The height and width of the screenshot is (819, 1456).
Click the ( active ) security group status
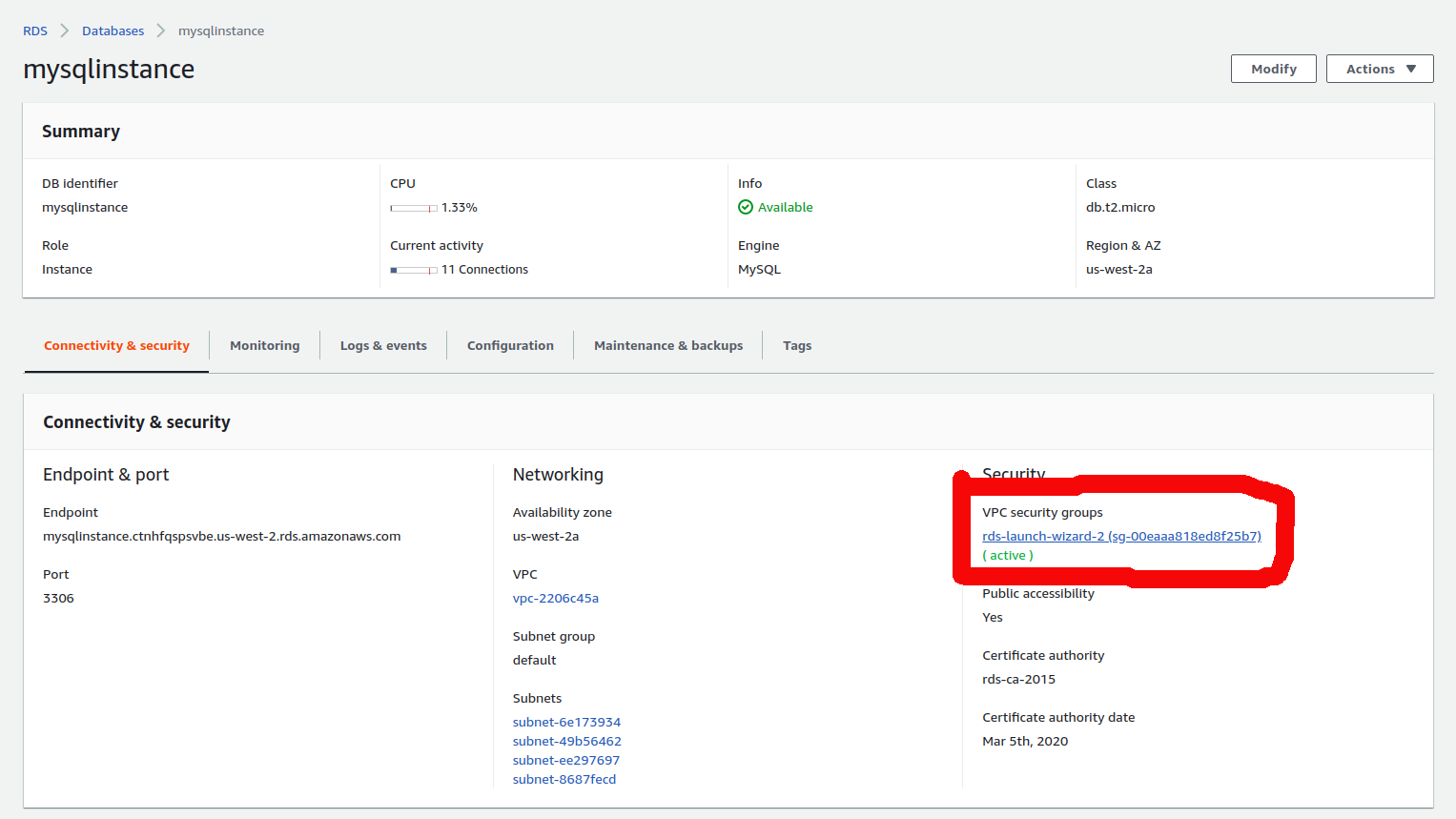coord(1008,555)
